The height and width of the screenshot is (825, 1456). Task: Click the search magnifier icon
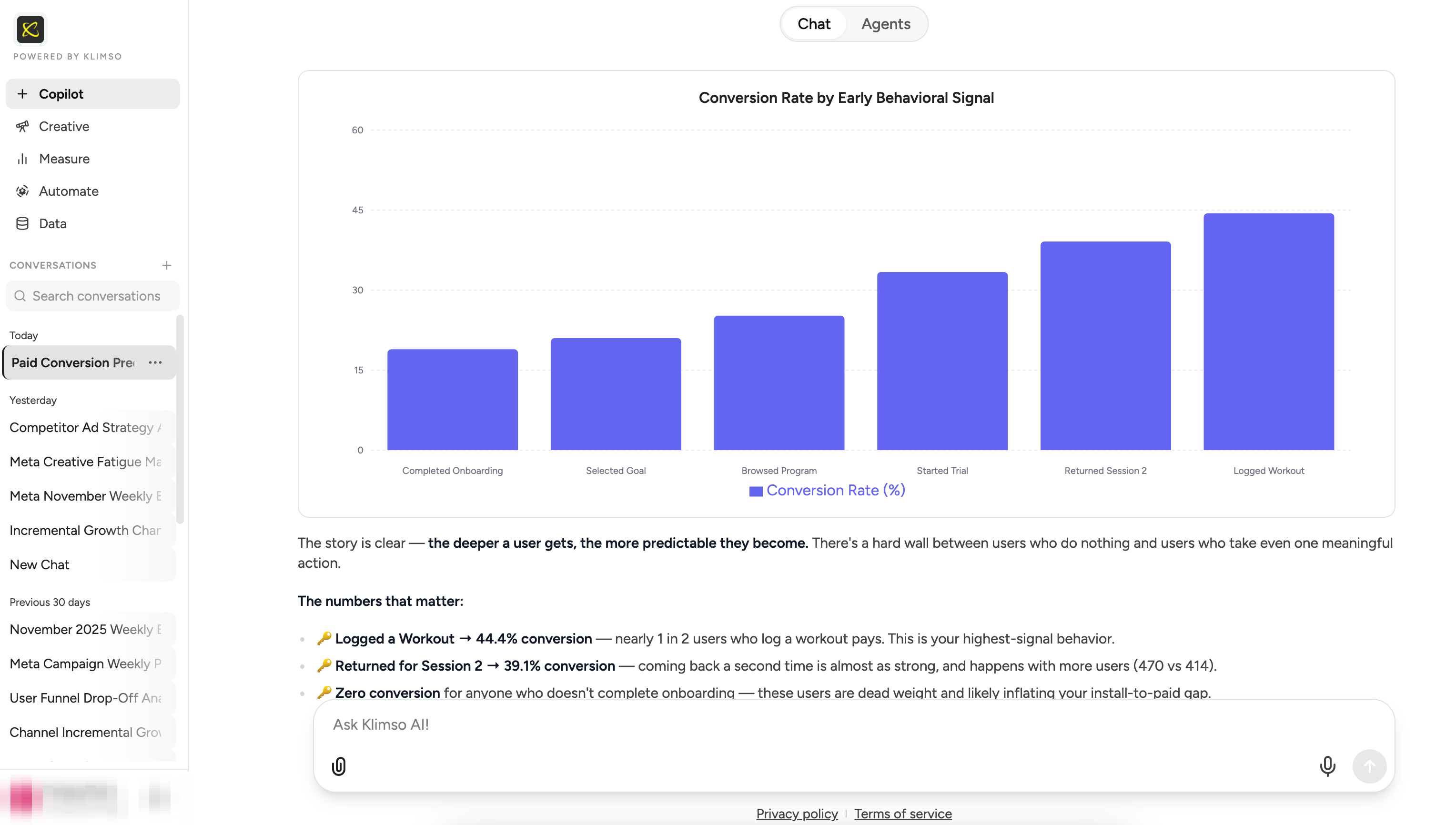tap(20, 296)
